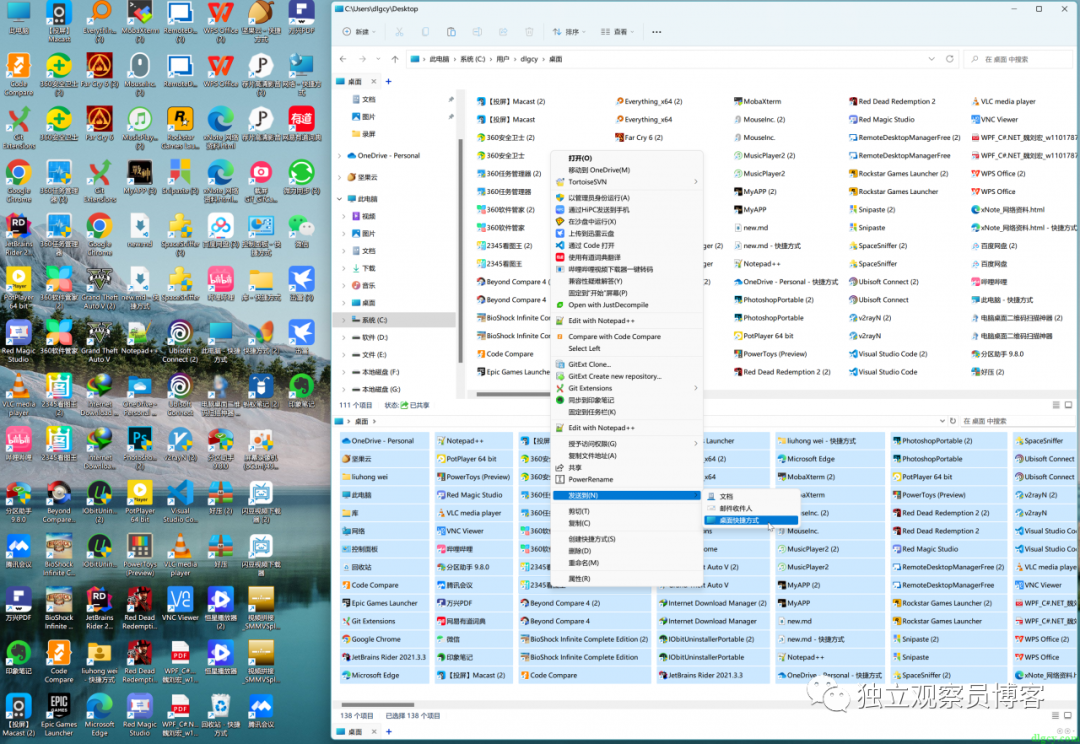This screenshot has width=1080, height=744.
Task: Choose 删除(D) in the context menu
Action: click(x=627, y=551)
